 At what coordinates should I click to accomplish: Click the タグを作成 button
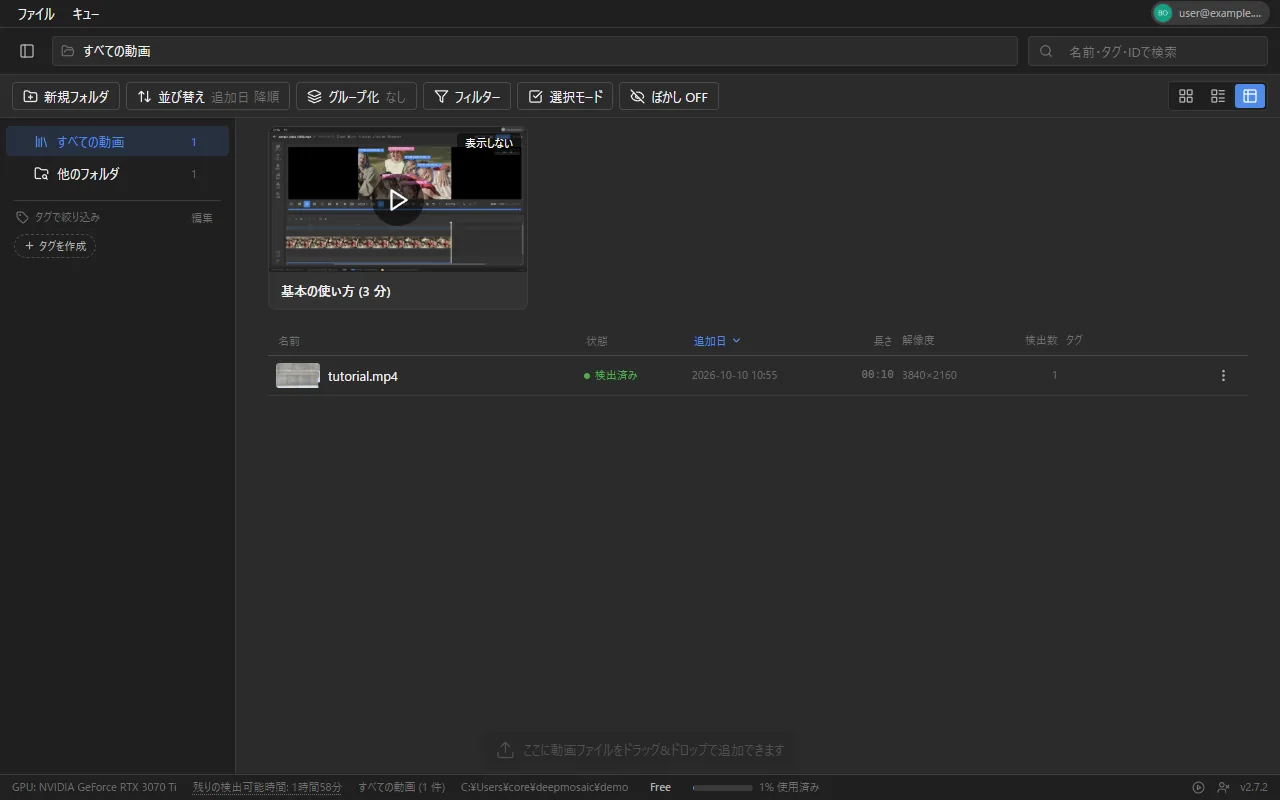point(55,246)
